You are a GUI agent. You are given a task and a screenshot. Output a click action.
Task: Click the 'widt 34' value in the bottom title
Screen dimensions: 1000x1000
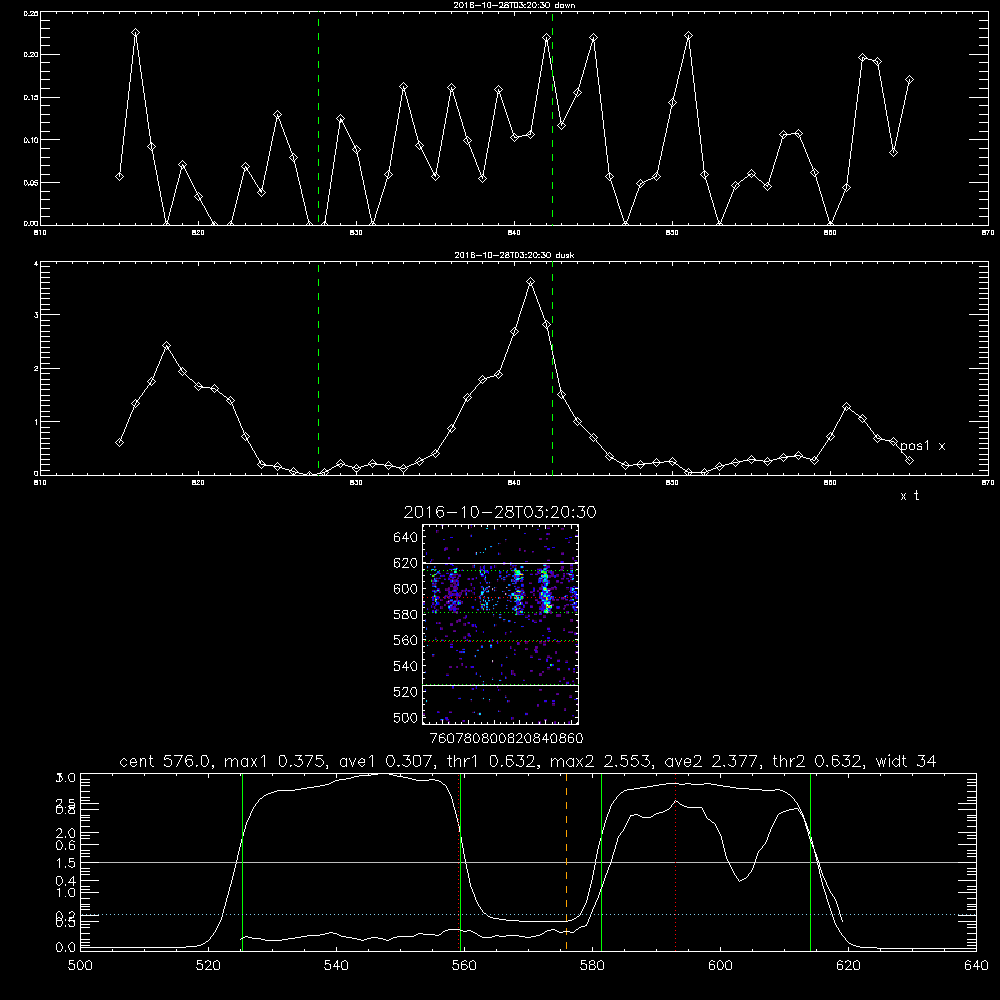[906, 761]
